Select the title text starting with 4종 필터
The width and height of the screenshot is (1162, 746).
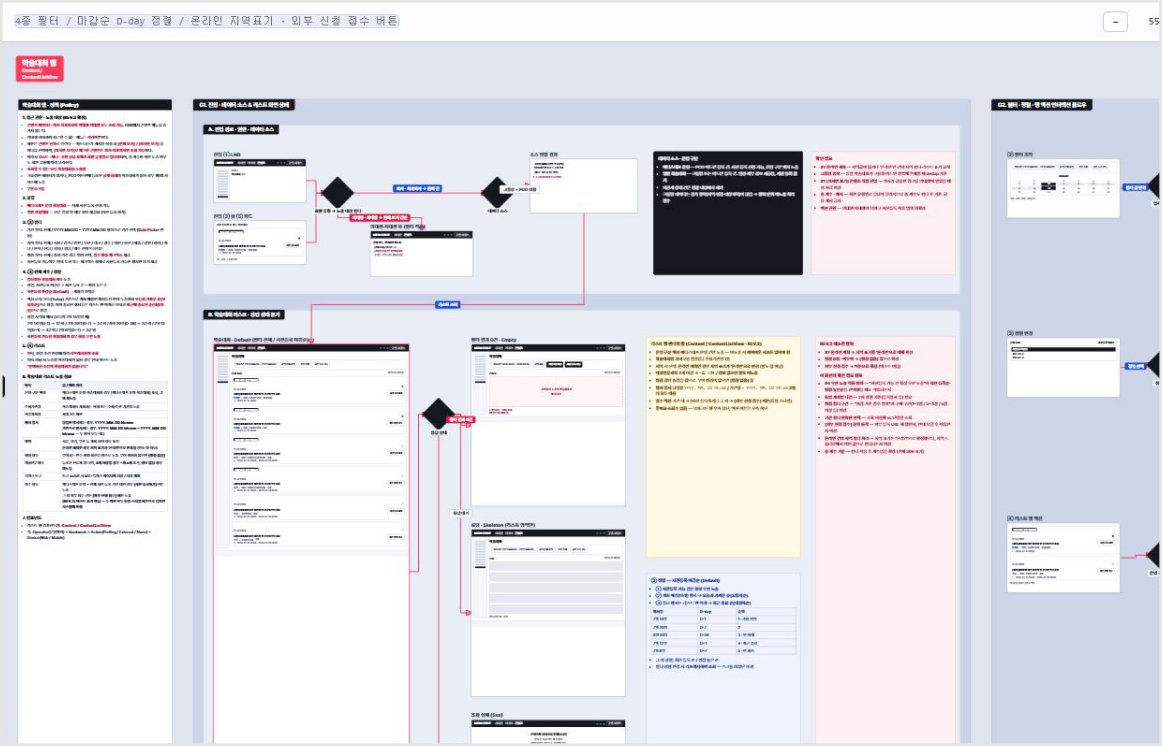(x=207, y=21)
